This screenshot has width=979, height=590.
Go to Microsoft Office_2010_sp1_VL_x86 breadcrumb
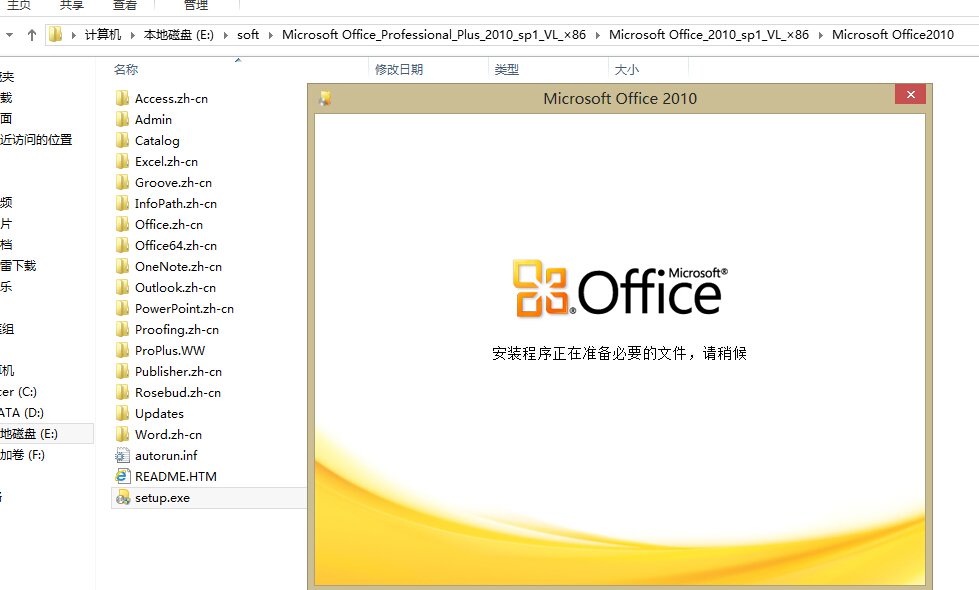pyautogui.click(x=709, y=35)
